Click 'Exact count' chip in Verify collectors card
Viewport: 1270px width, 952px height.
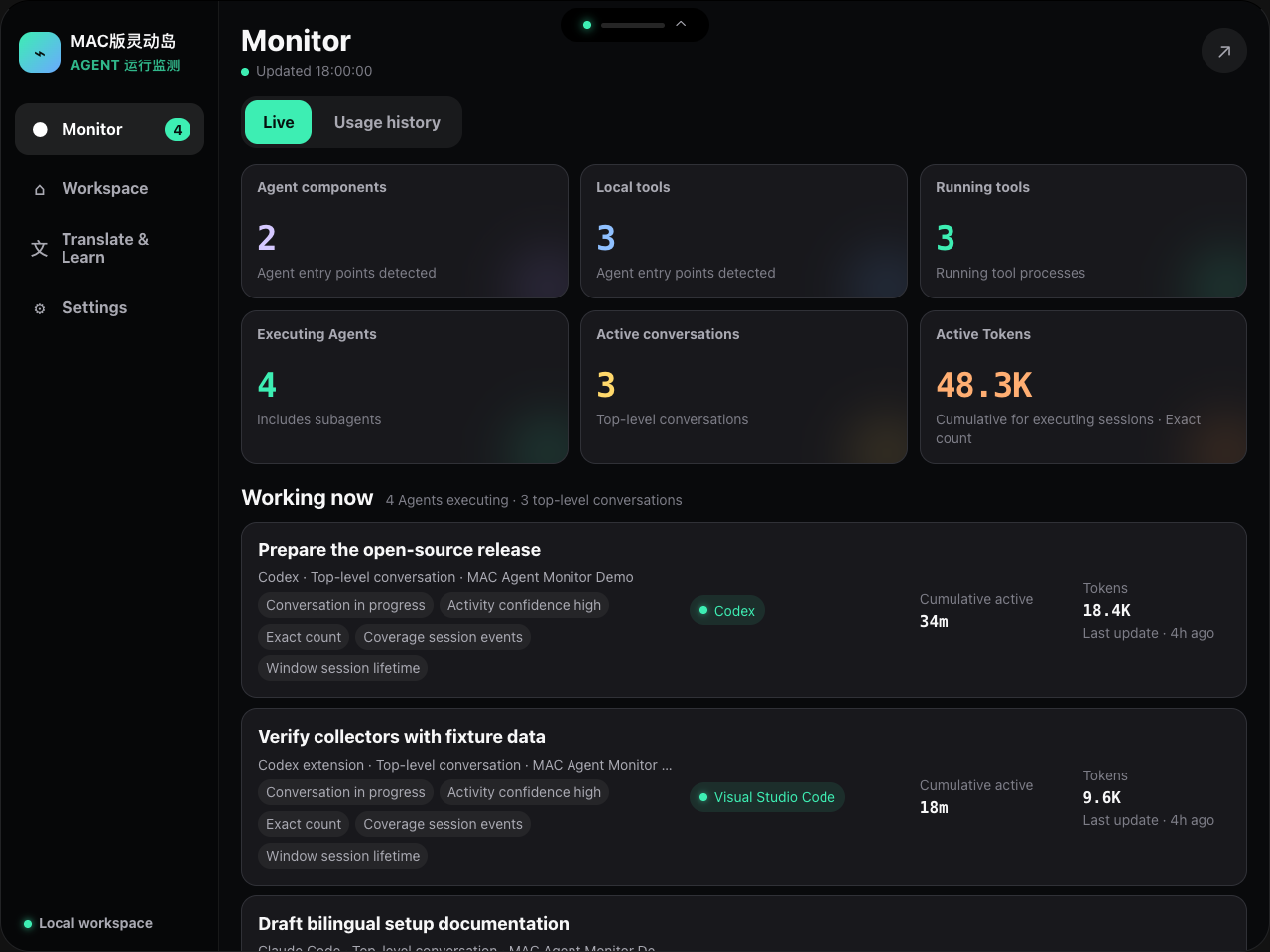tap(304, 824)
